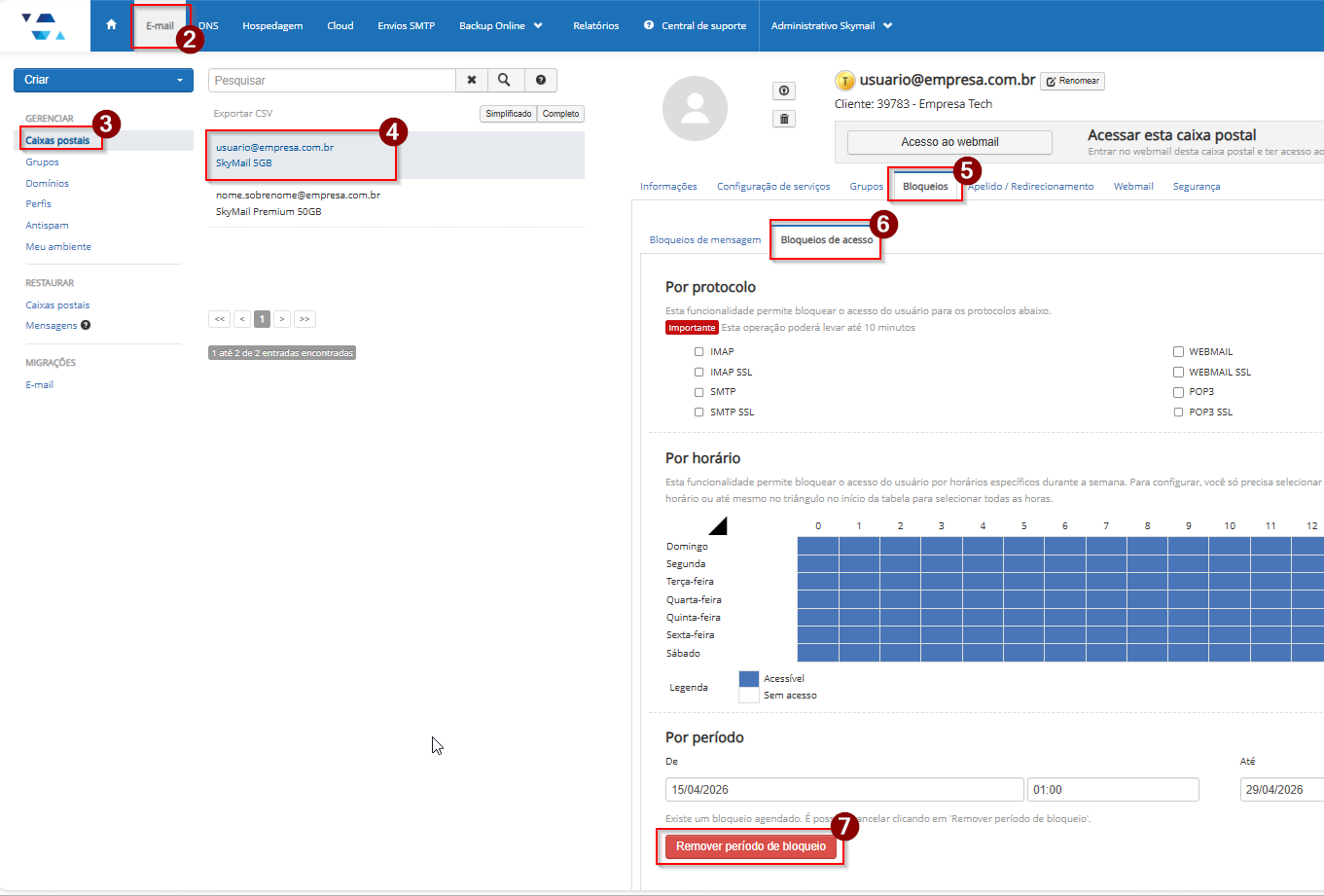Click the upload photo icon beside avatar
Viewport: 1324px width, 896px height.
pyautogui.click(x=784, y=90)
